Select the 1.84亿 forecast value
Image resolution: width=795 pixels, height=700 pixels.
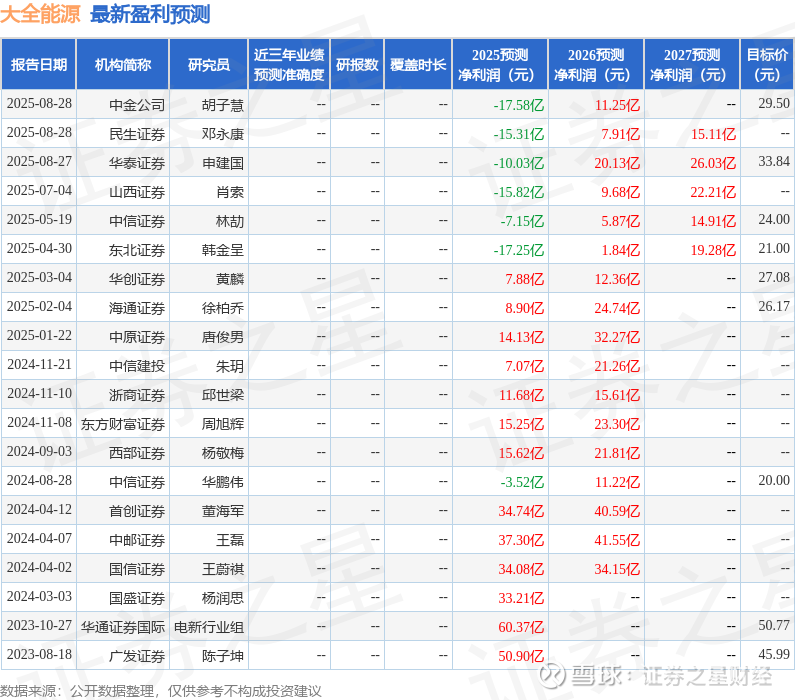(621, 250)
